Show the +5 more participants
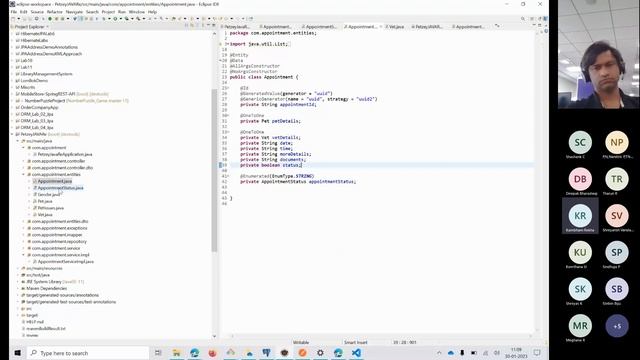 coord(617,326)
